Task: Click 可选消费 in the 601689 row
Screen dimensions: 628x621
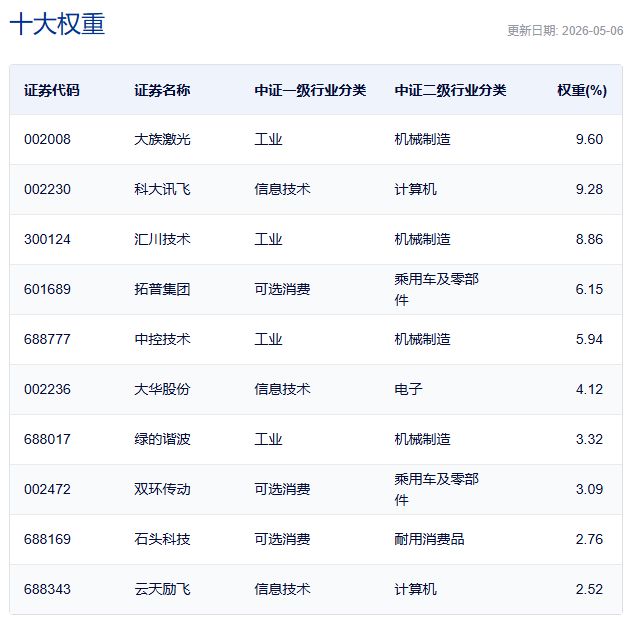Action: [282, 289]
